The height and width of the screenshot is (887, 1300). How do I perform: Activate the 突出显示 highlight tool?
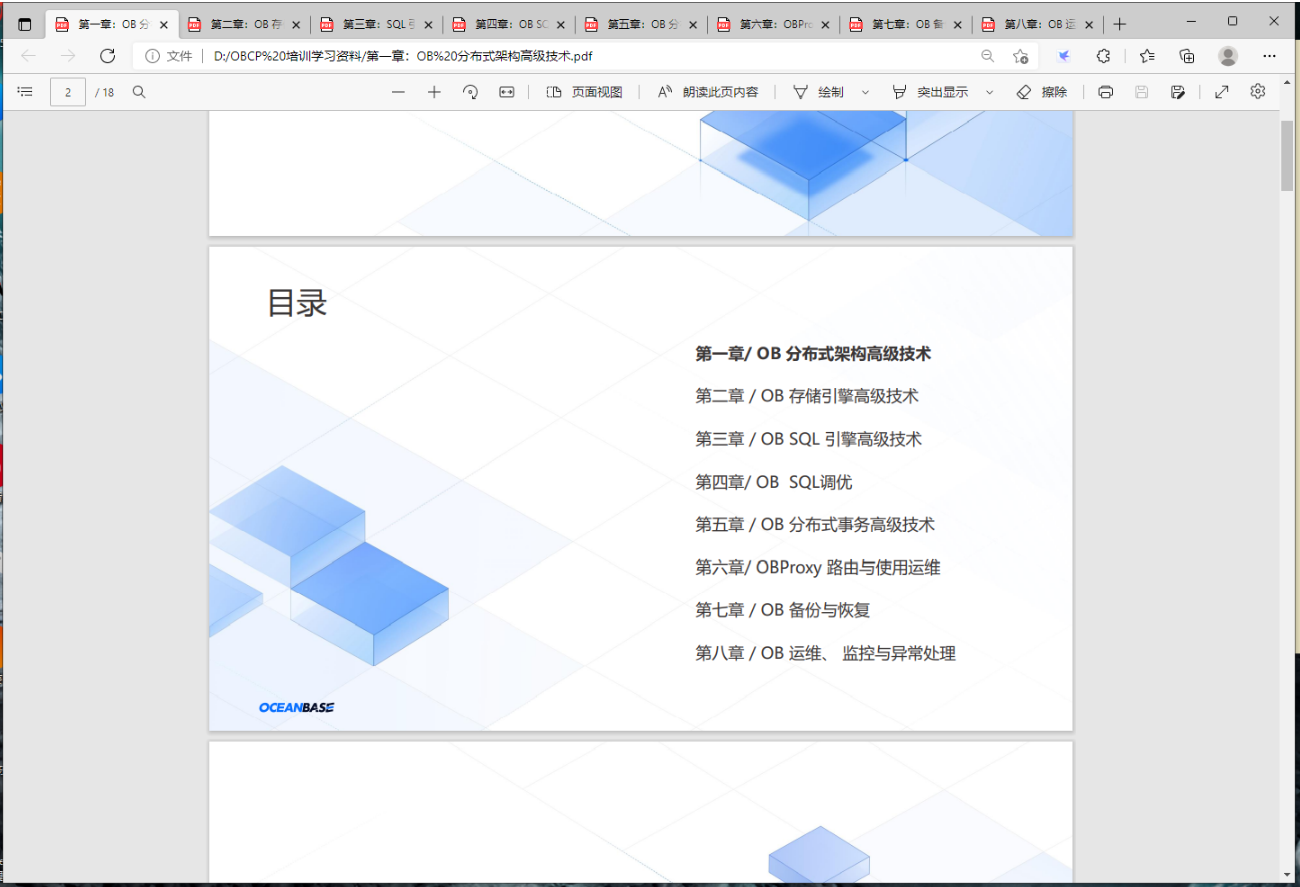[x=930, y=92]
